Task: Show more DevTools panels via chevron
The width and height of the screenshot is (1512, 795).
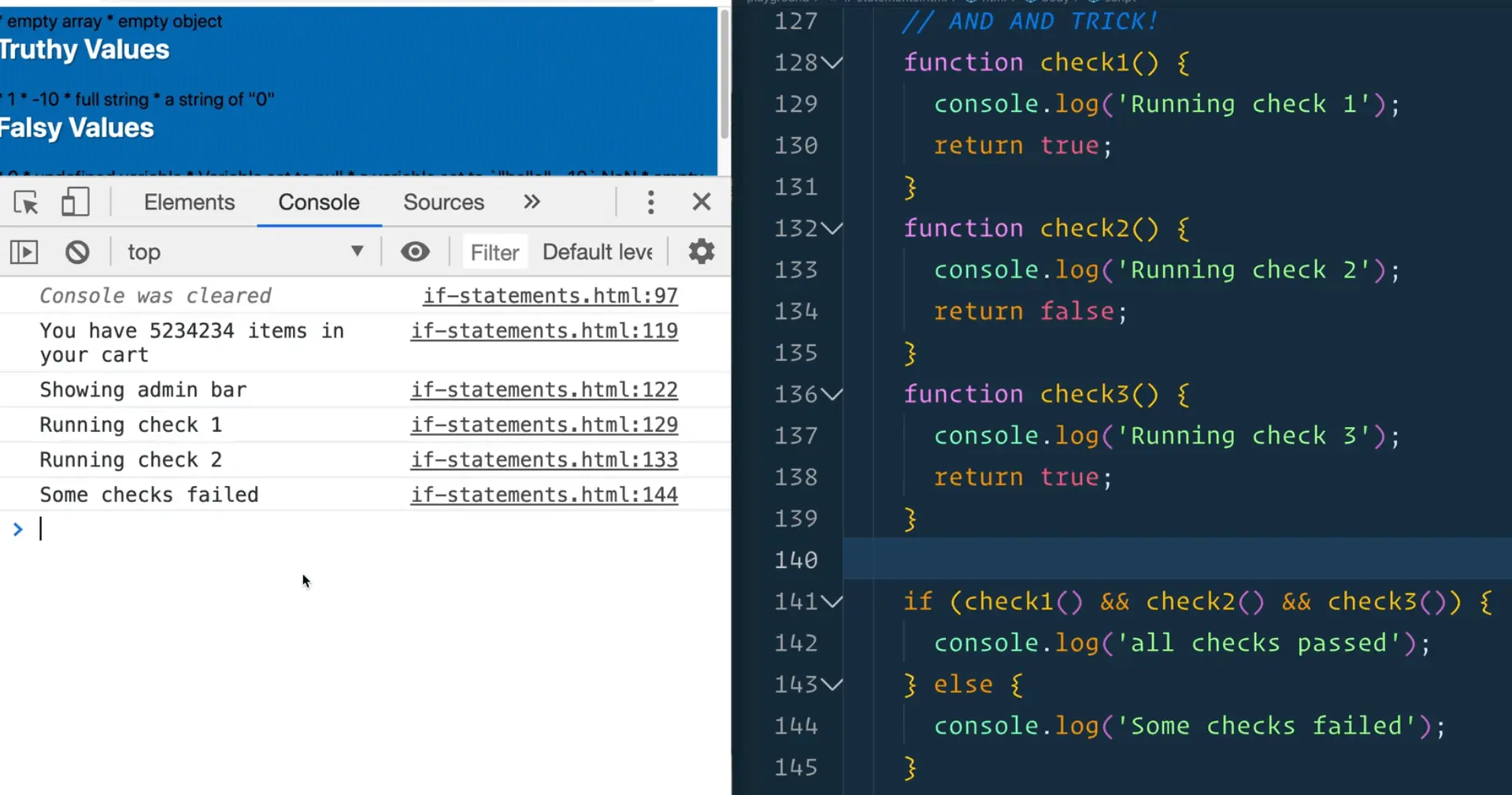Action: pyautogui.click(x=532, y=202)
